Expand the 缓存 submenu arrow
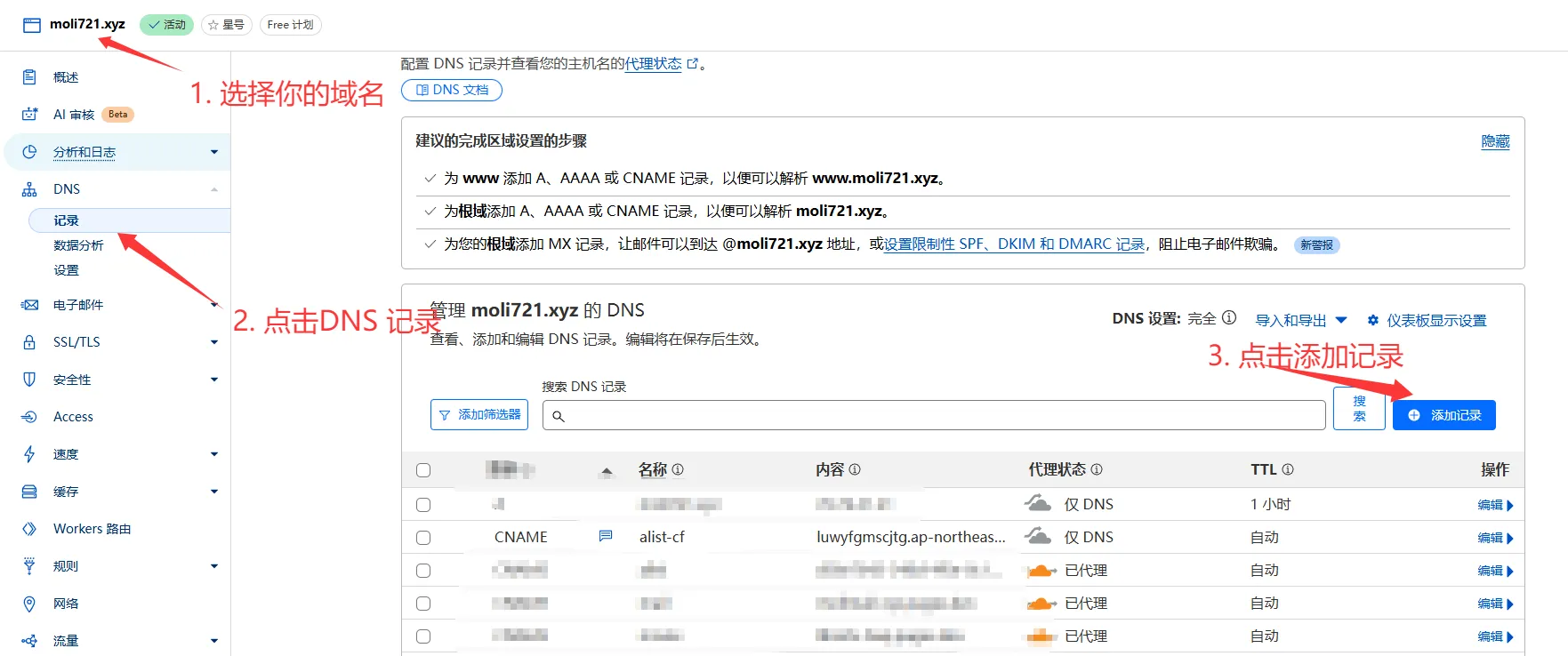 point(214,492)
